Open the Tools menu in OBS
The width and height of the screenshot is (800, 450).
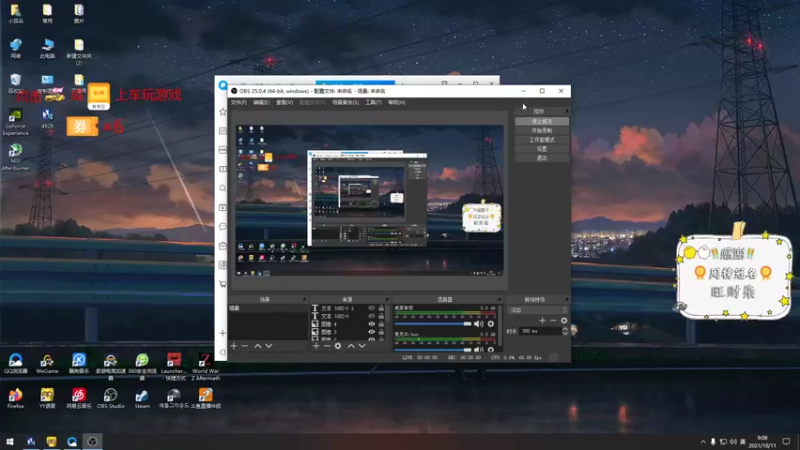point(373,103)
